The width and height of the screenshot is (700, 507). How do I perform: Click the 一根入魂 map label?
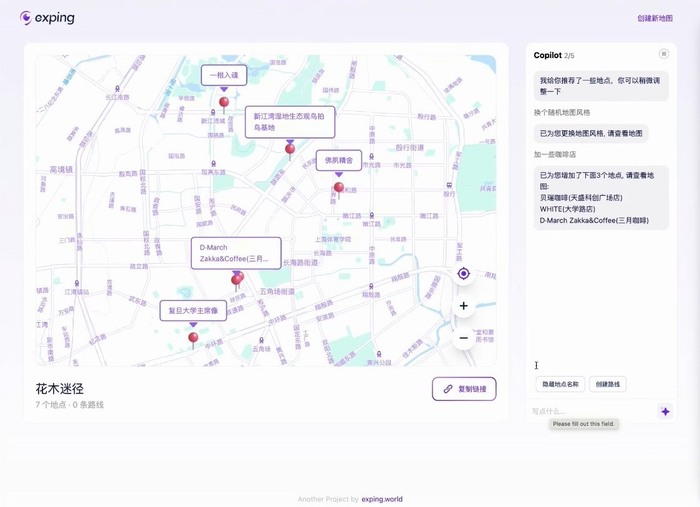tap(224, 75)
